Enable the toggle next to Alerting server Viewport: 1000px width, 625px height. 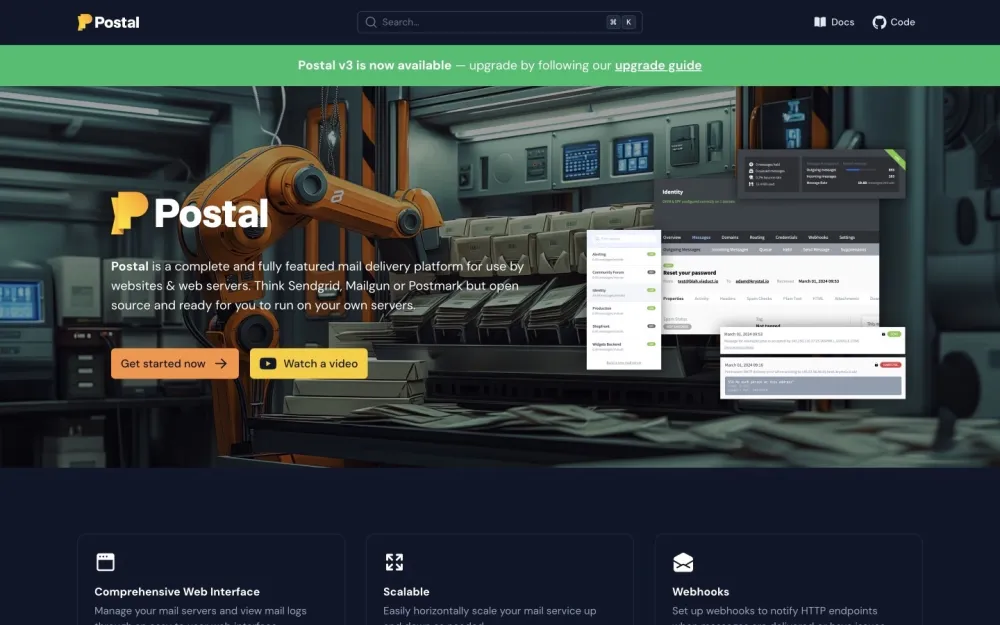pos(650,256)
